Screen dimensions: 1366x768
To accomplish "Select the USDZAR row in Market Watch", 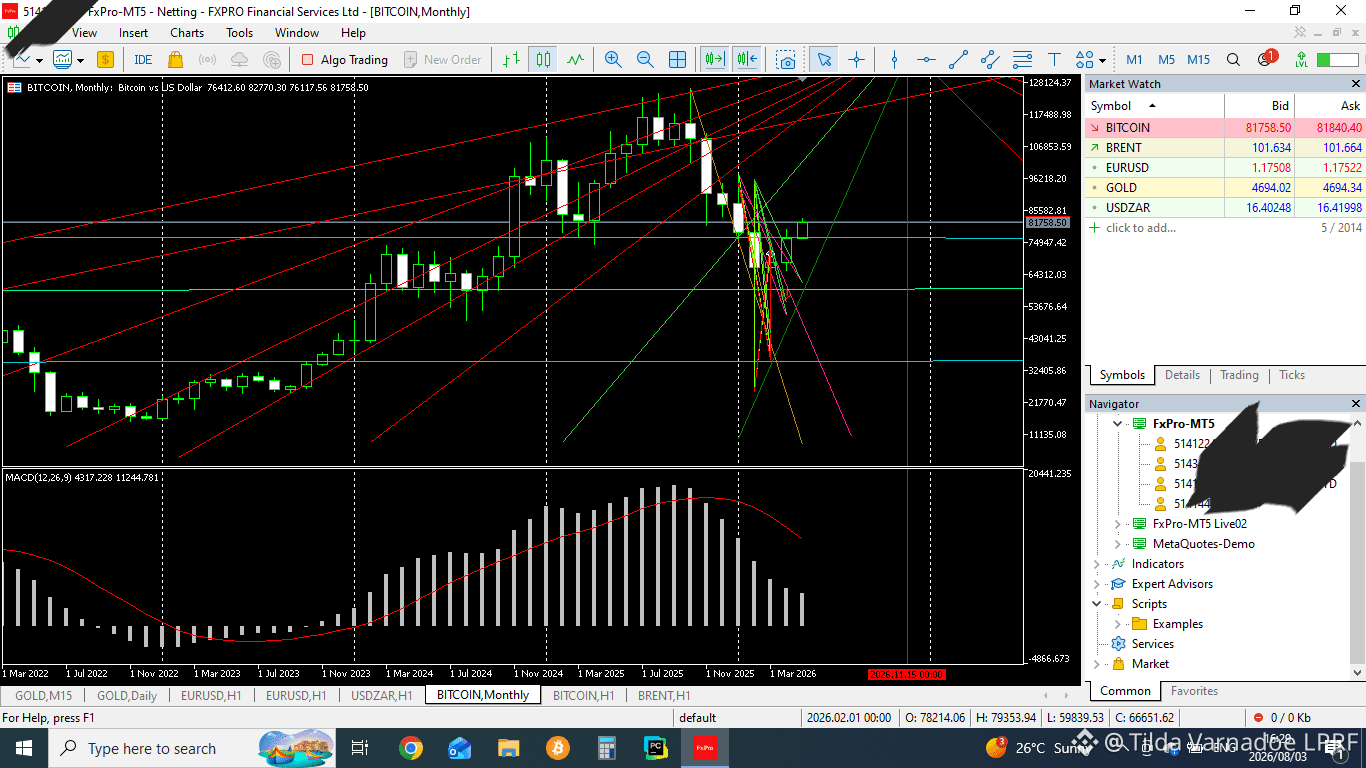I will 1224,208.
